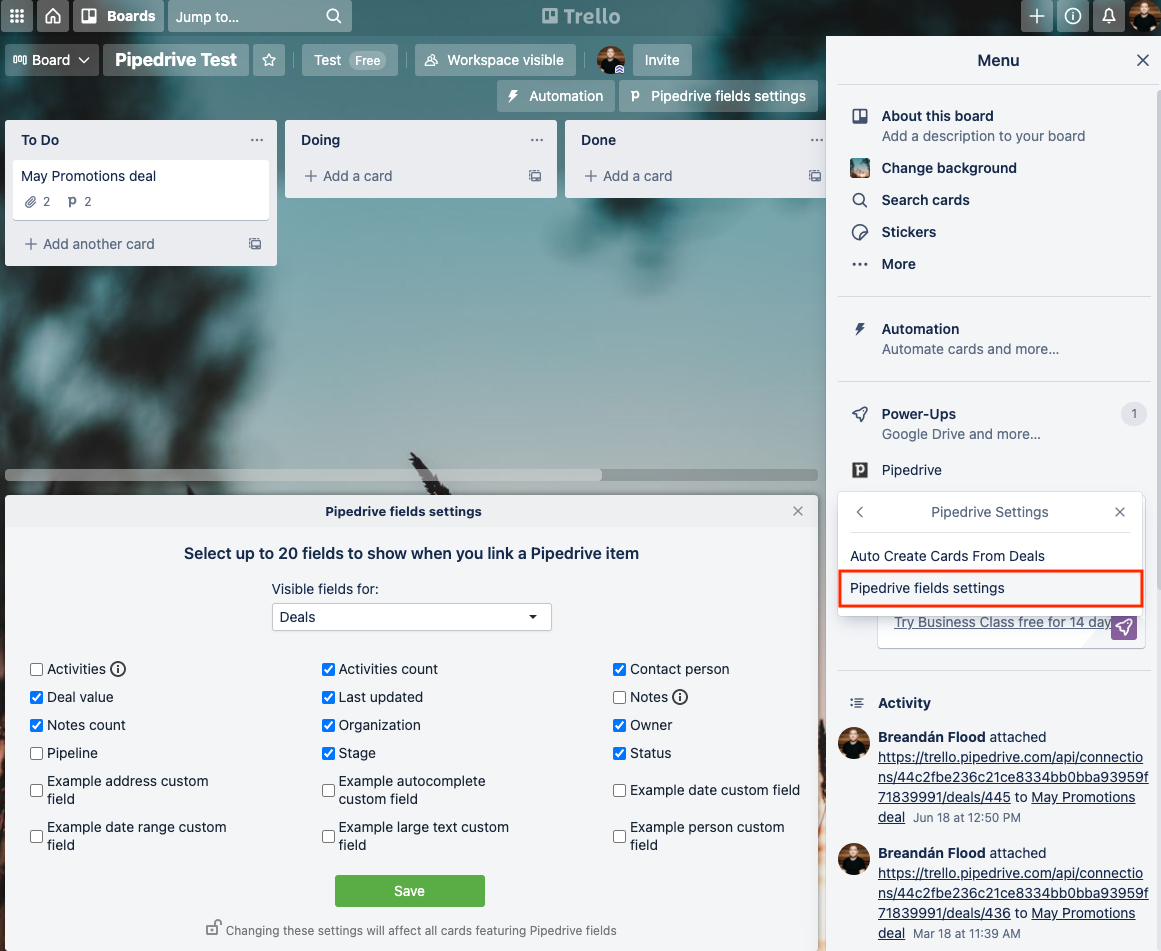Select Change background in menu
Screen dimensions: 1161x951
[948, 168]
